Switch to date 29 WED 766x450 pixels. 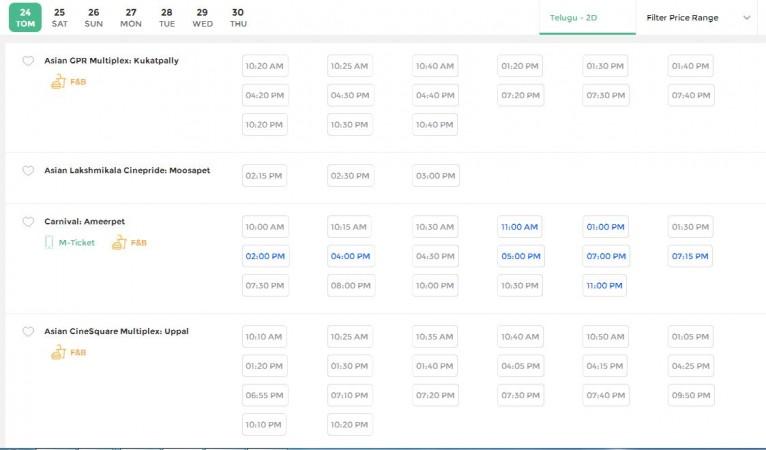pyautogui.click(x=202, y=18)
